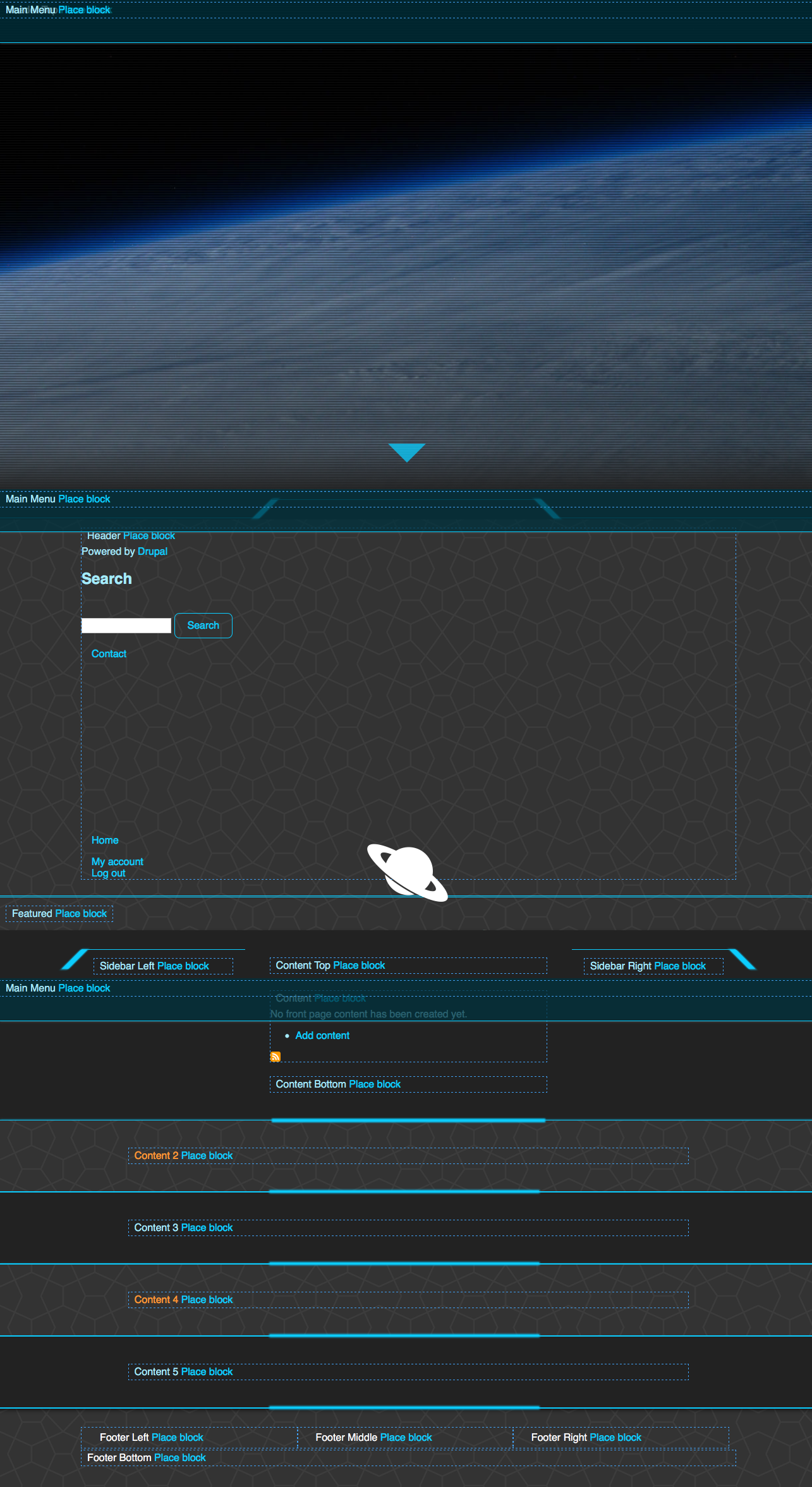
Task: Click Place block for Footer Left
Action: 178,1437
